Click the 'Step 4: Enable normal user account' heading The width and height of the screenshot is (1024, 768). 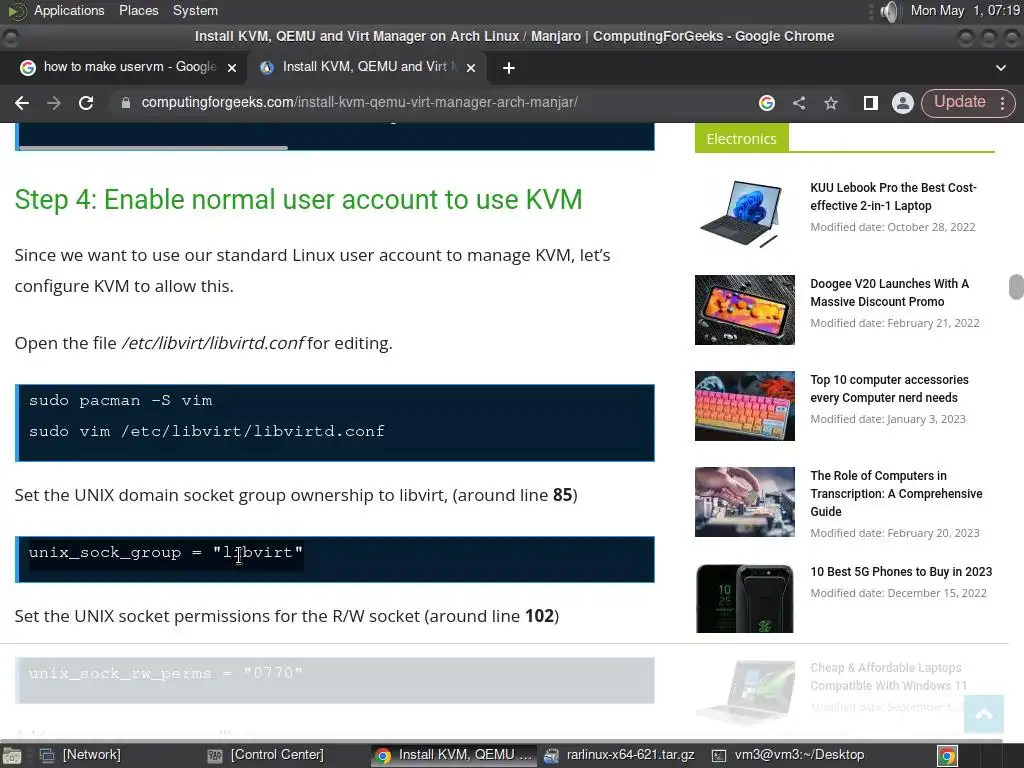coord(298,199)
